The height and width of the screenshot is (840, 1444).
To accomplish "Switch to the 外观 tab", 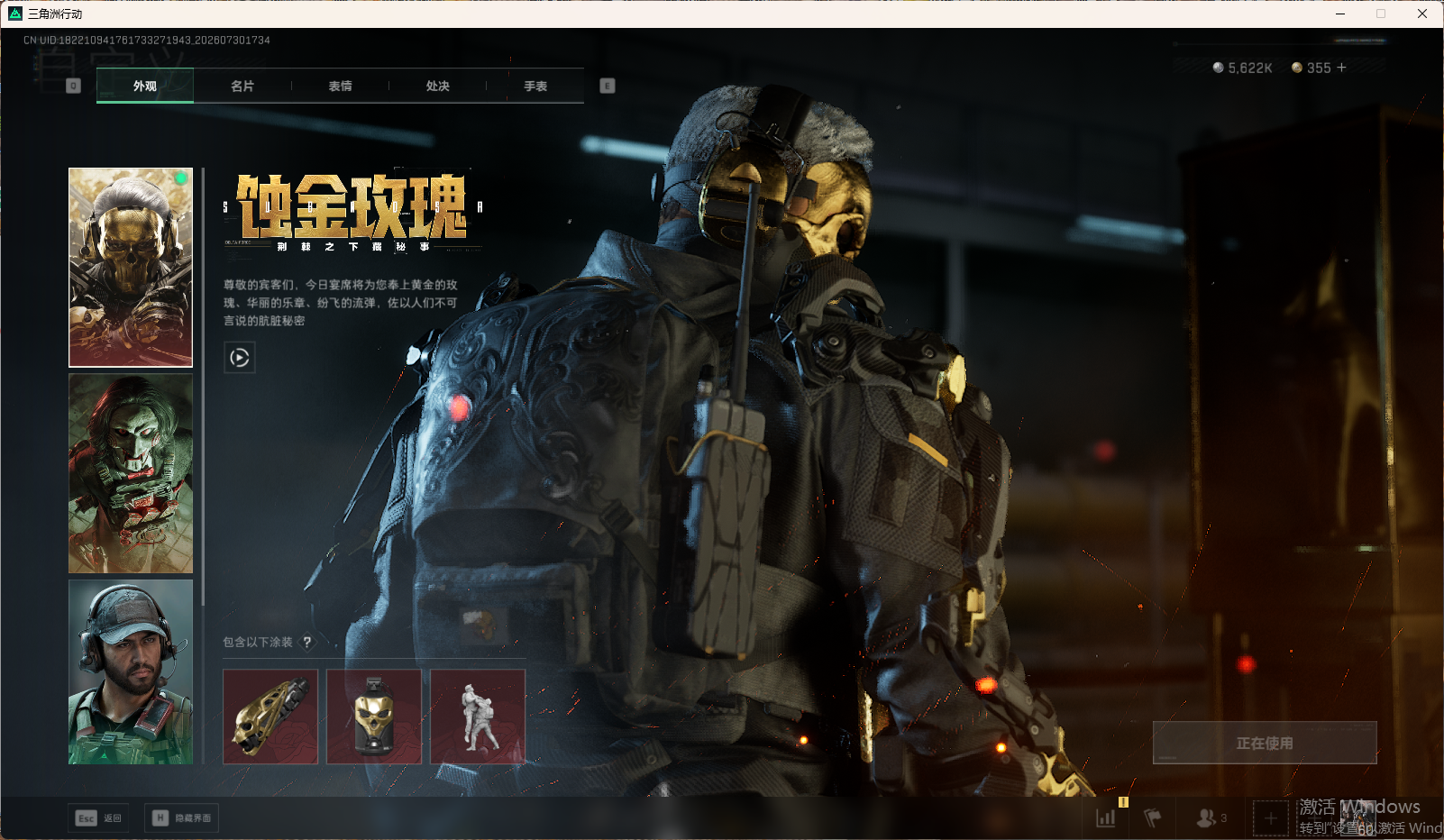I will click(x=145, y=86).
